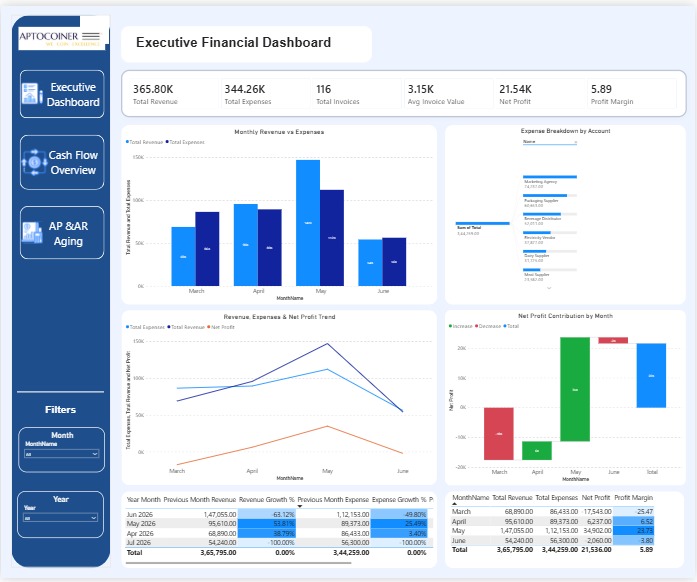The width and height of the screenshot is (697, 582).
Task: Select blue Total bar in waterfall chart
Action: coord(651,376)
